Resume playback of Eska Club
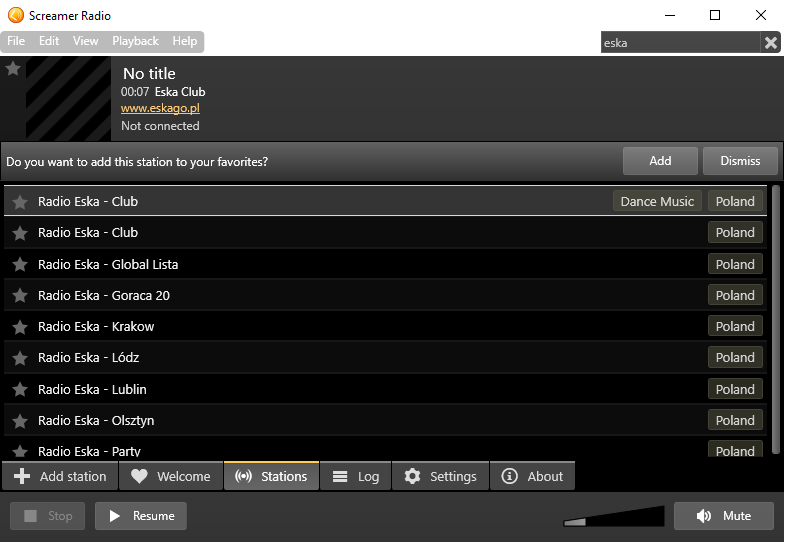 click(141, 516)
